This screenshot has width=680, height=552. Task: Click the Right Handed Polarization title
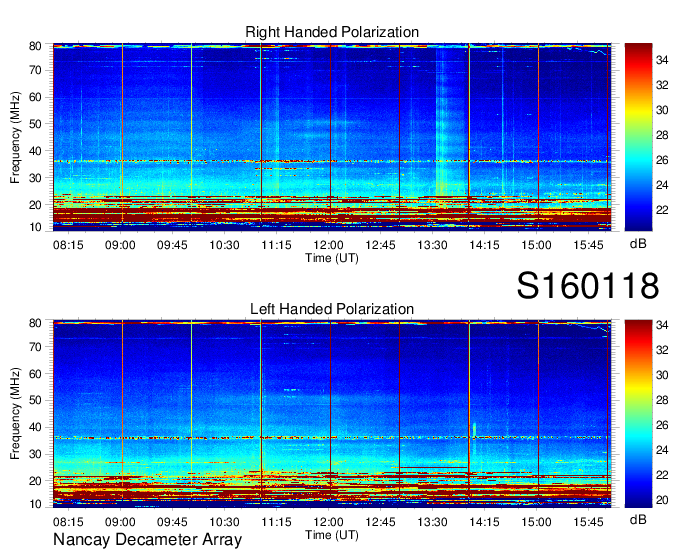(332, 32)
